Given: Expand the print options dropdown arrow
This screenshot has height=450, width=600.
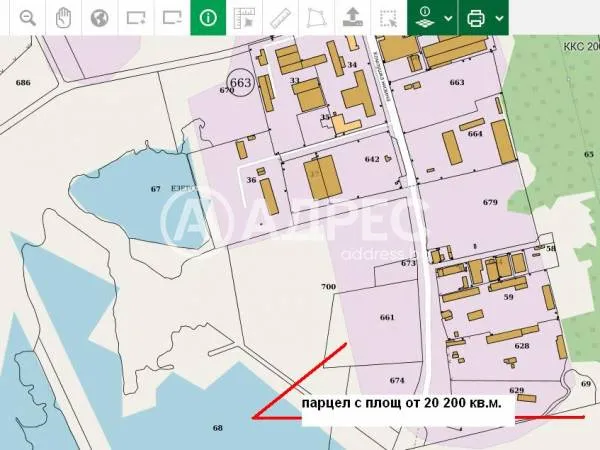Looking at the screenshot, I should click(x=499, y=18).
